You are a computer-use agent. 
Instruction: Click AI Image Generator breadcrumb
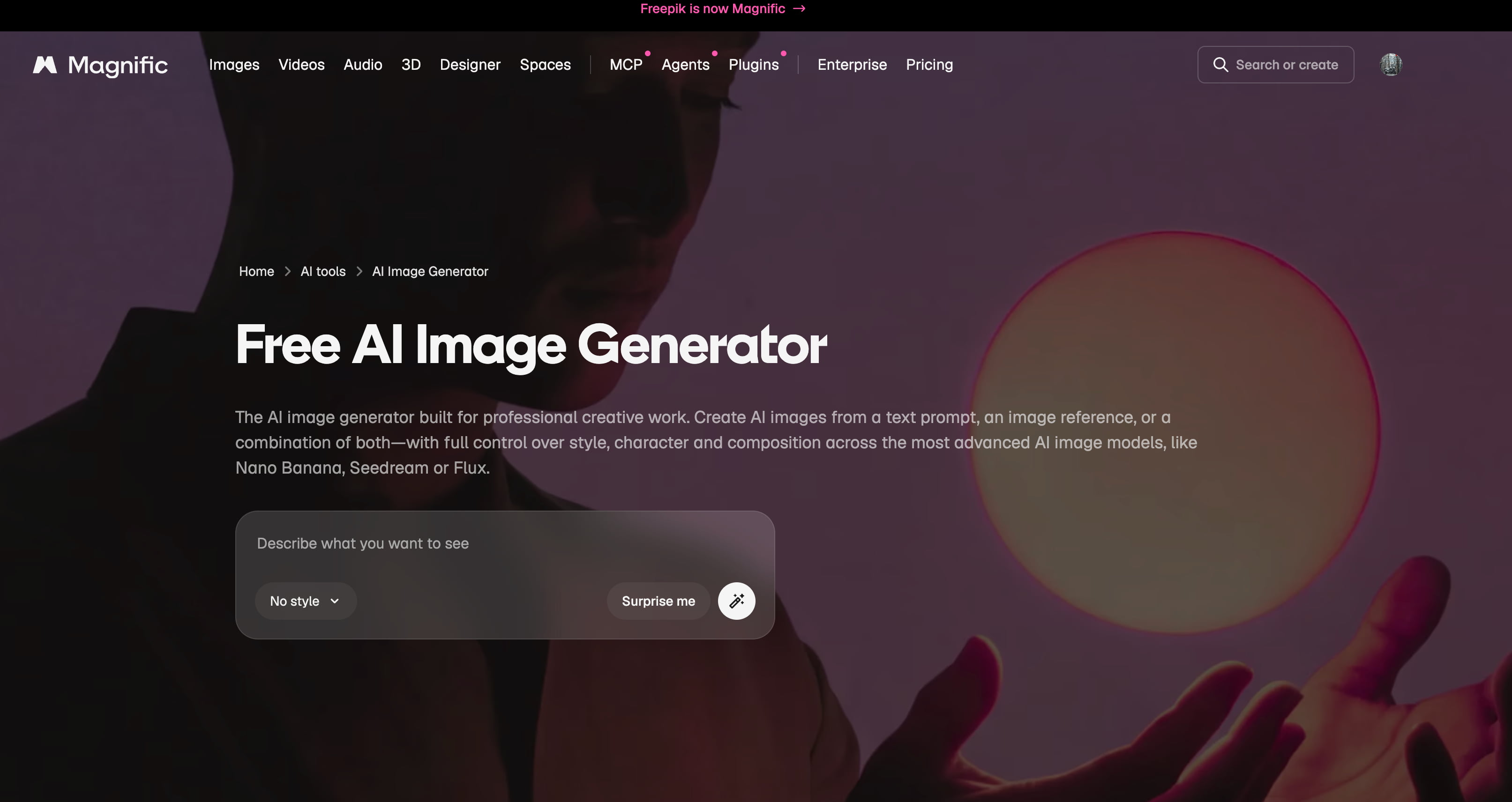pyautogui.click(x=430, y=272)
